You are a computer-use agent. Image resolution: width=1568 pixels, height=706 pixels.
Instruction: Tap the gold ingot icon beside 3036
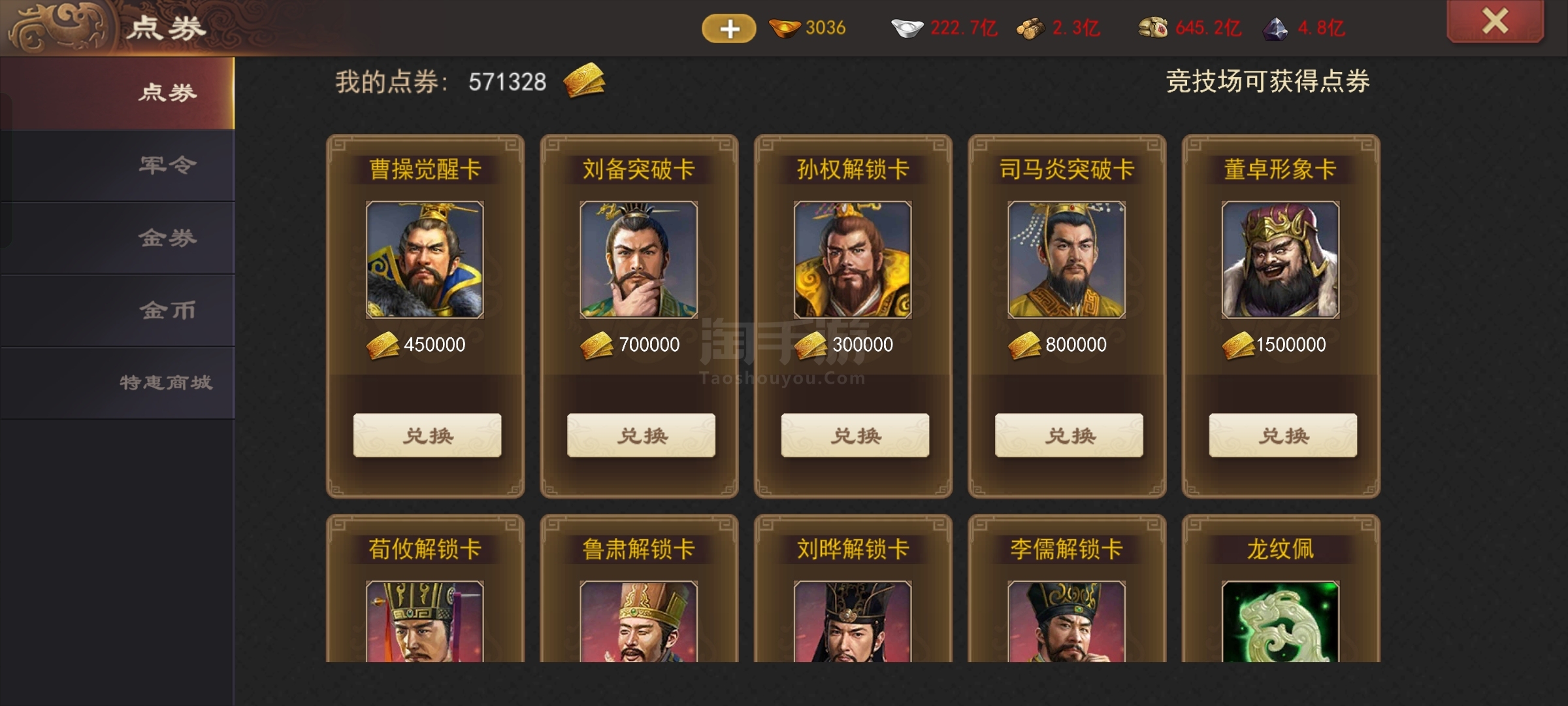coord(785,28)
